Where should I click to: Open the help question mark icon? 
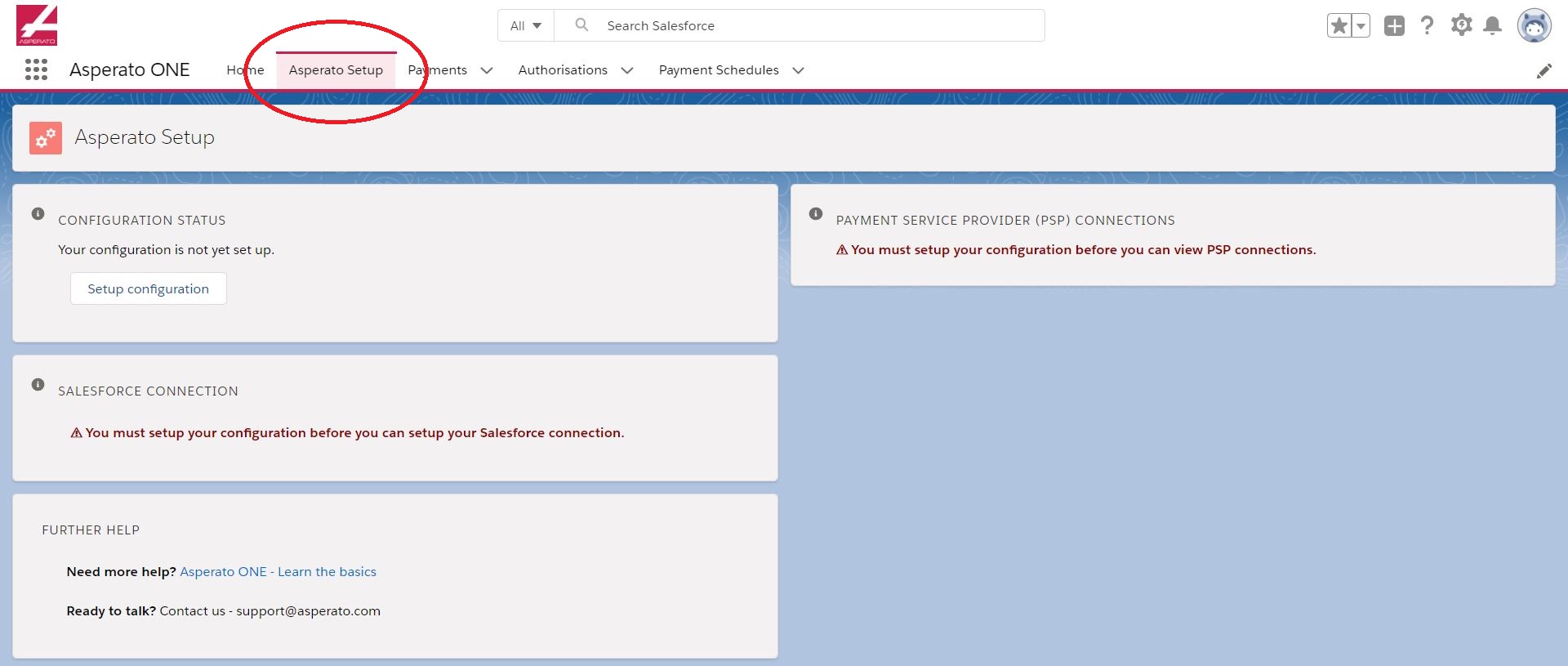coord(1427,26)
